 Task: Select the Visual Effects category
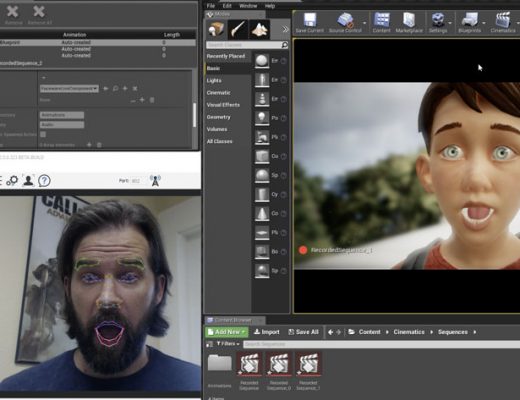(228, 105)
